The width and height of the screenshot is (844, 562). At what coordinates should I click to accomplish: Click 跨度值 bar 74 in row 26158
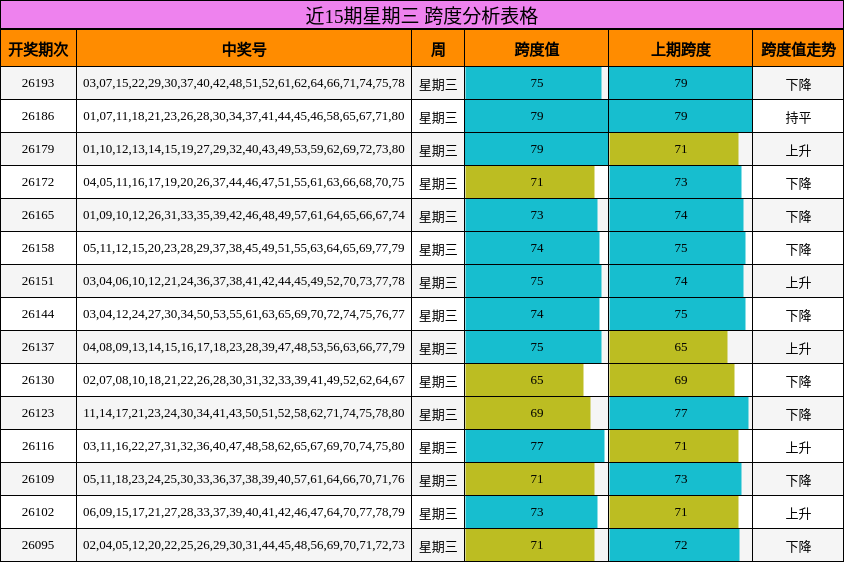[x=532, y=248]
